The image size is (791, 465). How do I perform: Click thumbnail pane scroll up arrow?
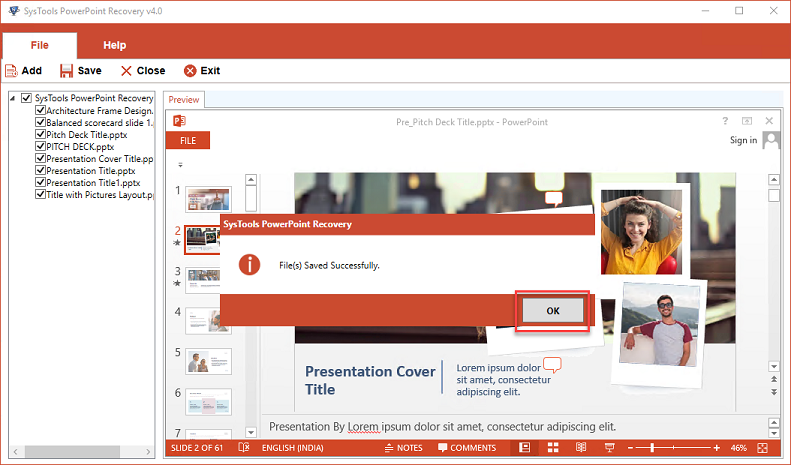(251, 180)
